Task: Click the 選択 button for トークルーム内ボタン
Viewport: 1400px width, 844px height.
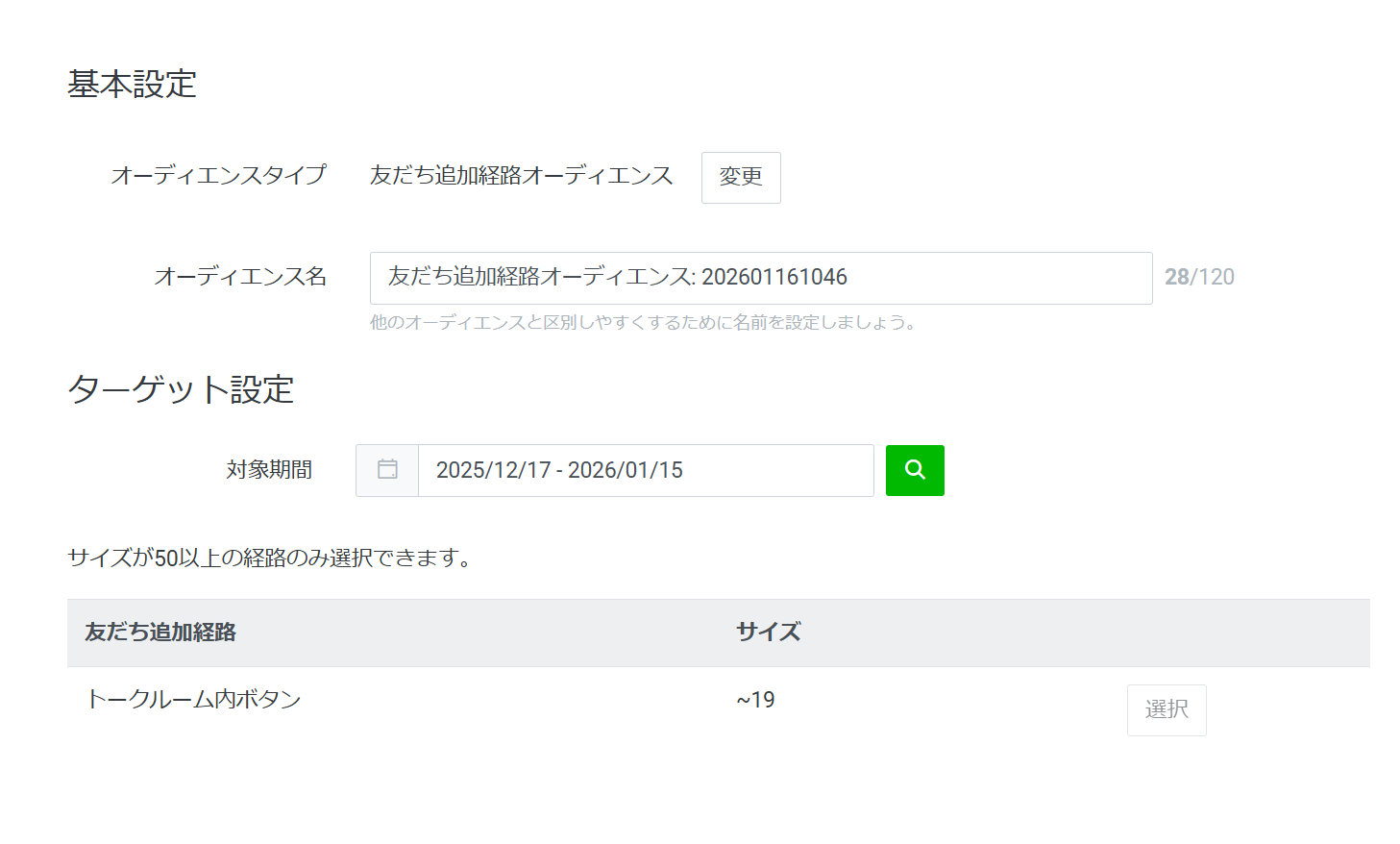Action: [x=1166, y=709]
